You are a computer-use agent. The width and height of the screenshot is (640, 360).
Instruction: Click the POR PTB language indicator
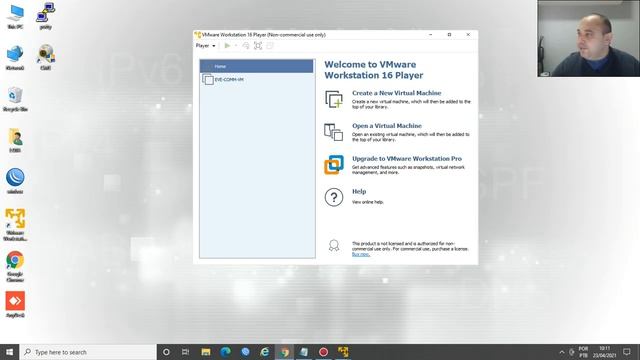[583, 352]
